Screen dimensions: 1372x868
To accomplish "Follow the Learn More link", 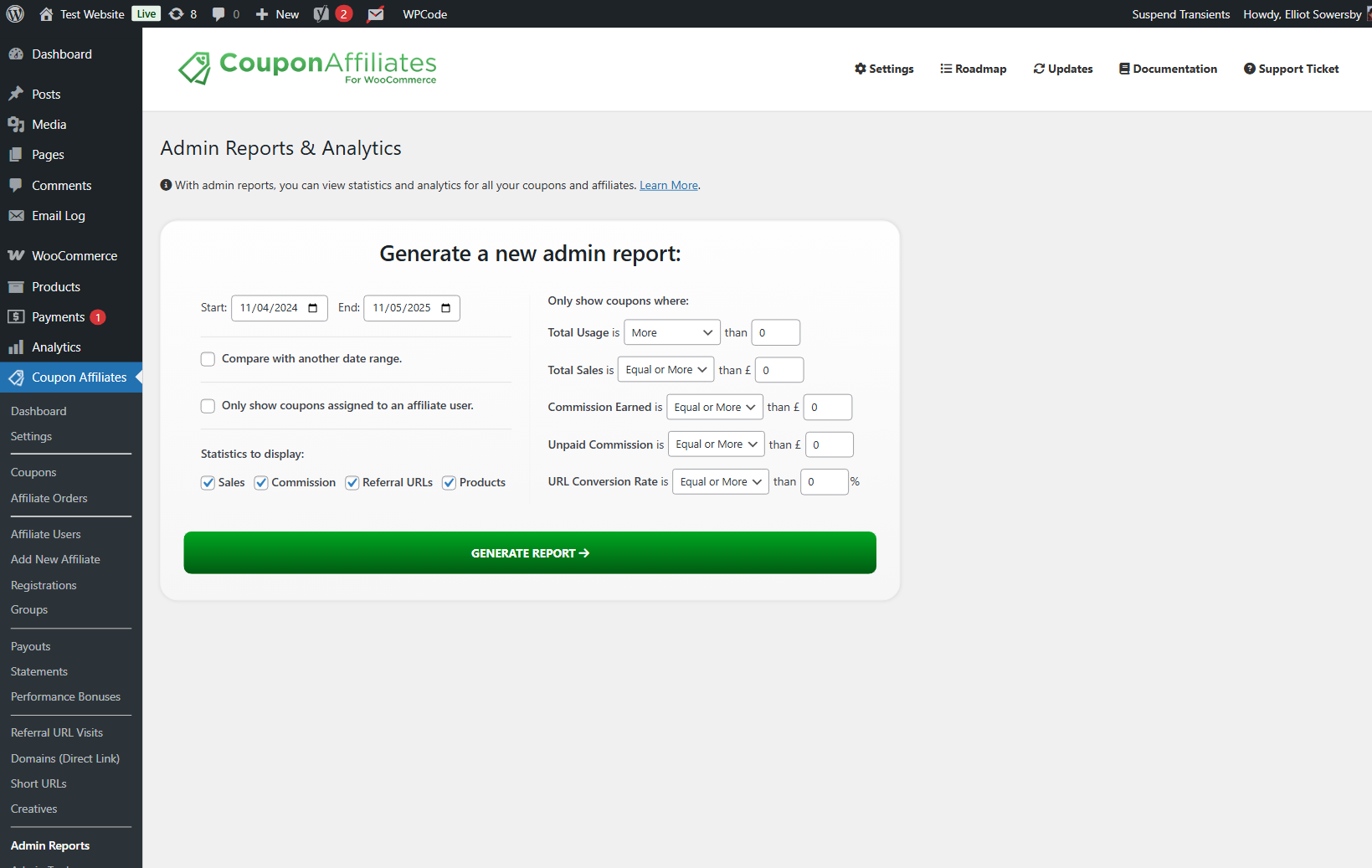I will 669,185.
